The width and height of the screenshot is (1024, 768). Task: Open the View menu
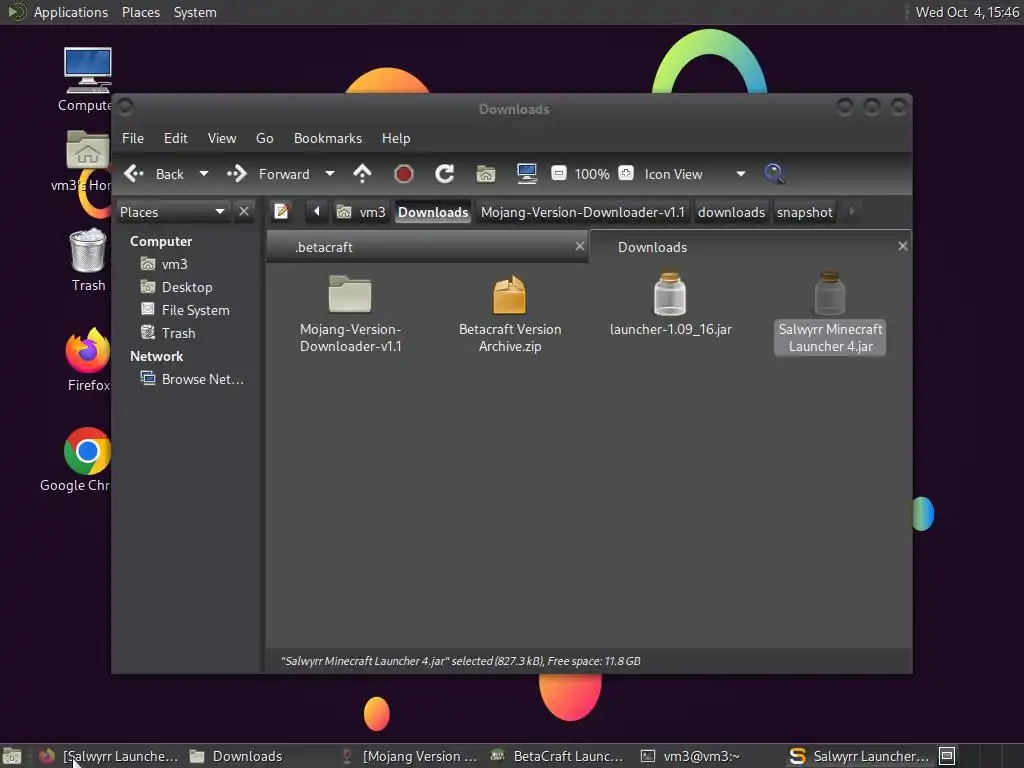coord(222,138)
